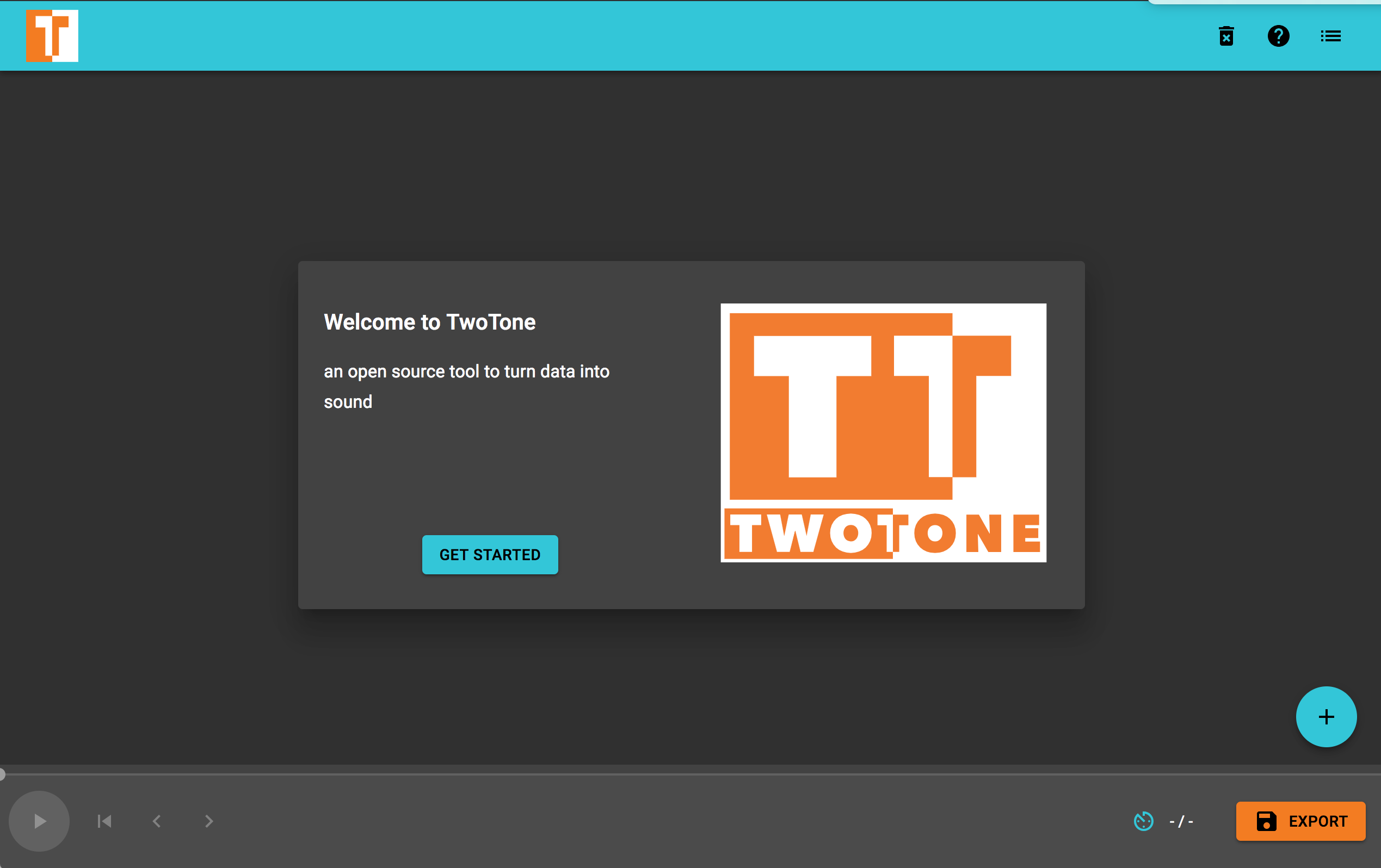Click the delete project trash icon
The width and height of the screenshot is (1381, 868).
click(1226, 36)
